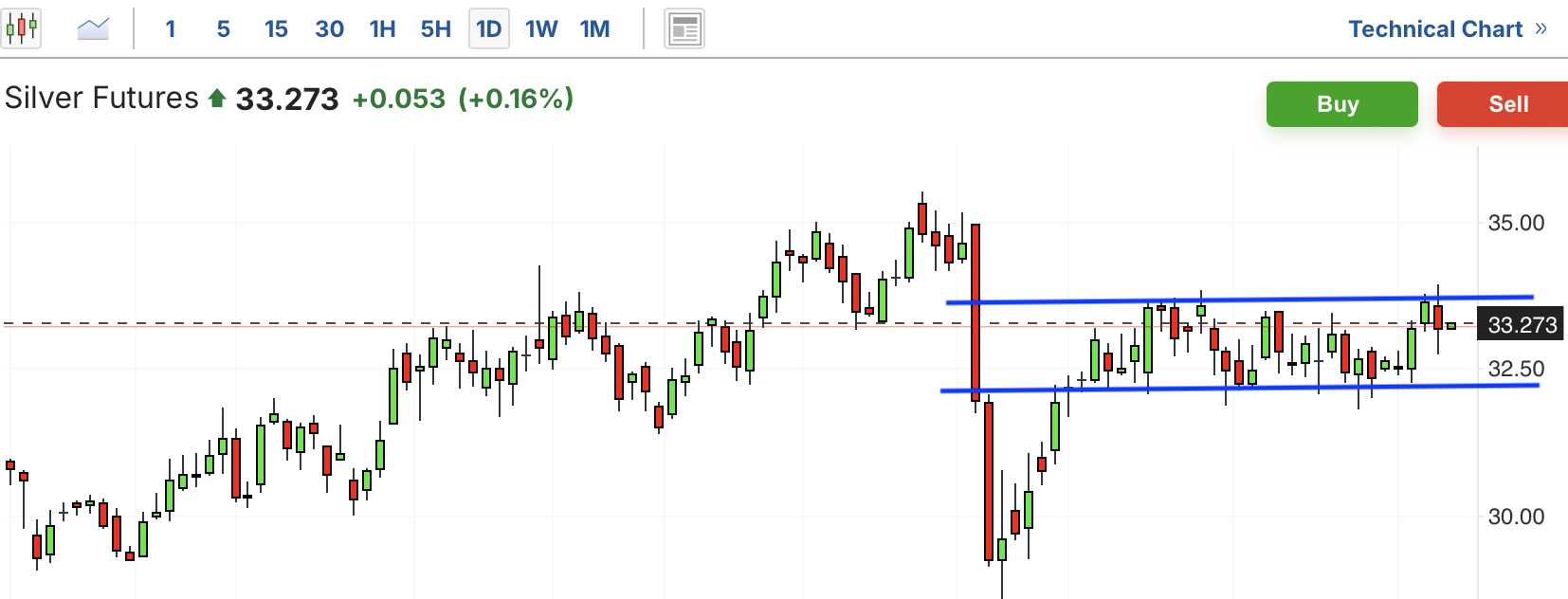Viewport: 1568px width, 599px height.
Task: Select the 1W timeframe
Action: coord(542,29)
